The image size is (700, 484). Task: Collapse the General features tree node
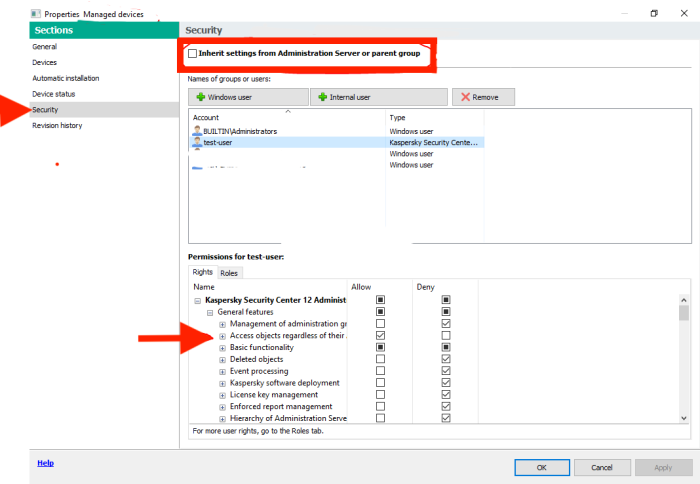[210, 313]
